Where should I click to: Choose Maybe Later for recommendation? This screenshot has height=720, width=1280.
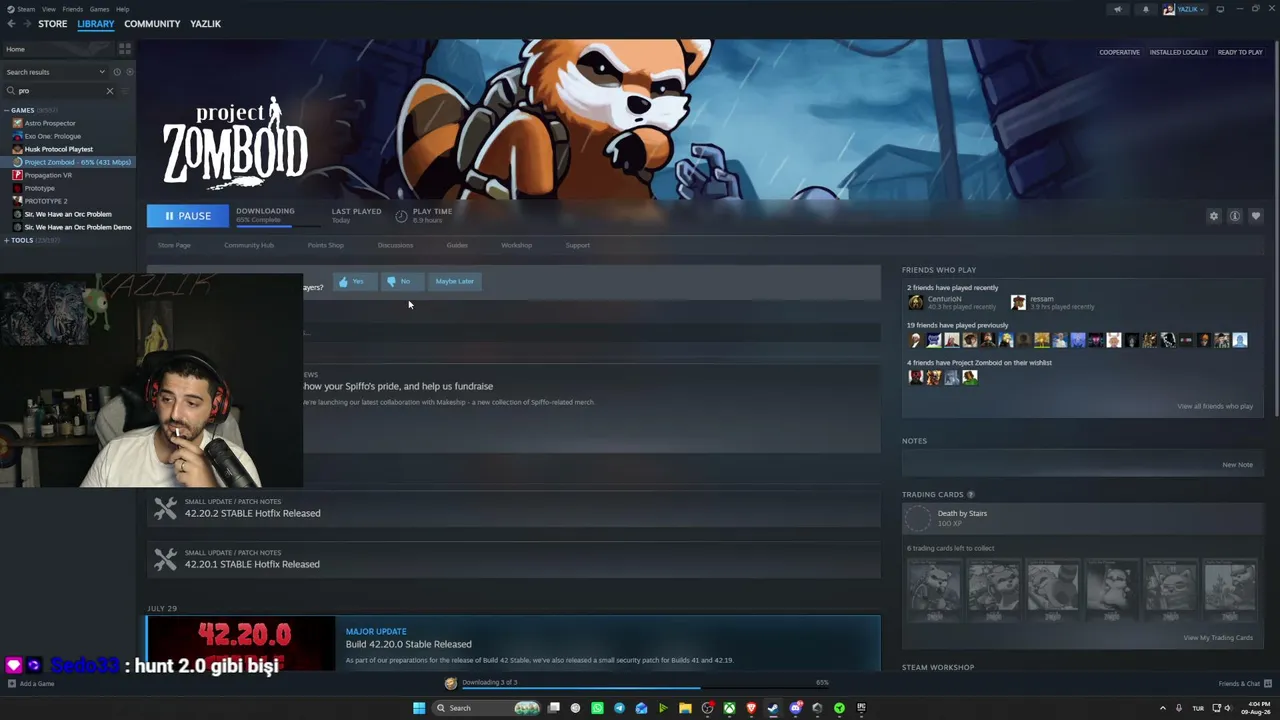454,281
